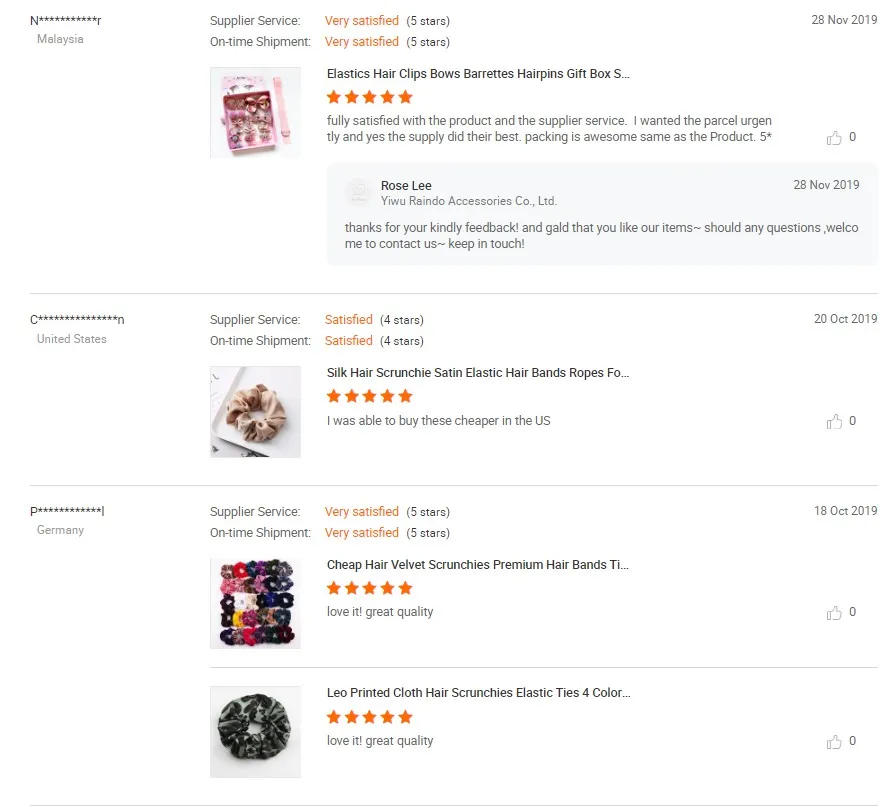Image resolution: width=895 pixels, height=806 pixels.
Task: Click thumbs-up on Leo Printed Scrunchies review
Action: point(835,742)
